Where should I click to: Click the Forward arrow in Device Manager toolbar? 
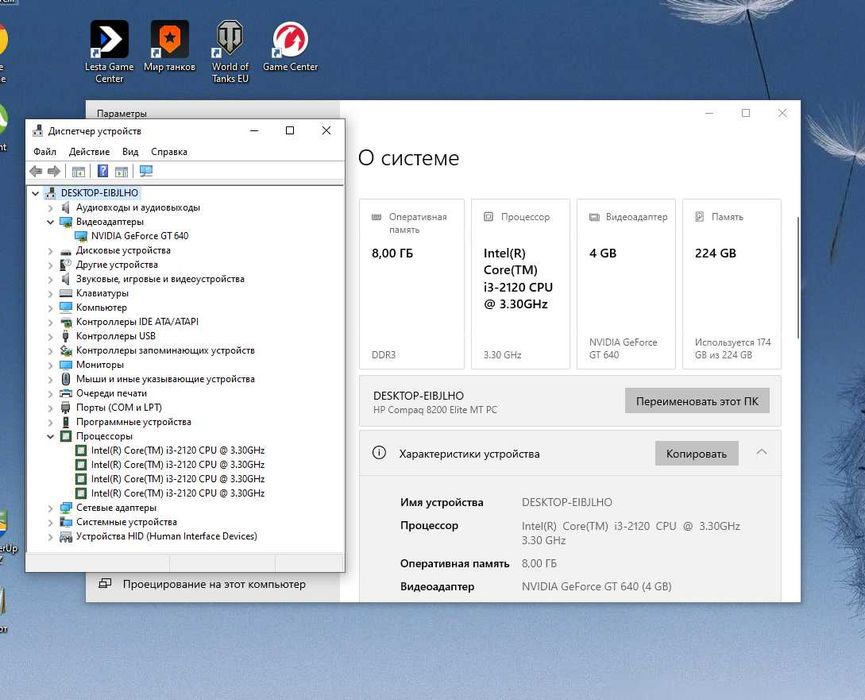[x=54, y=171]
